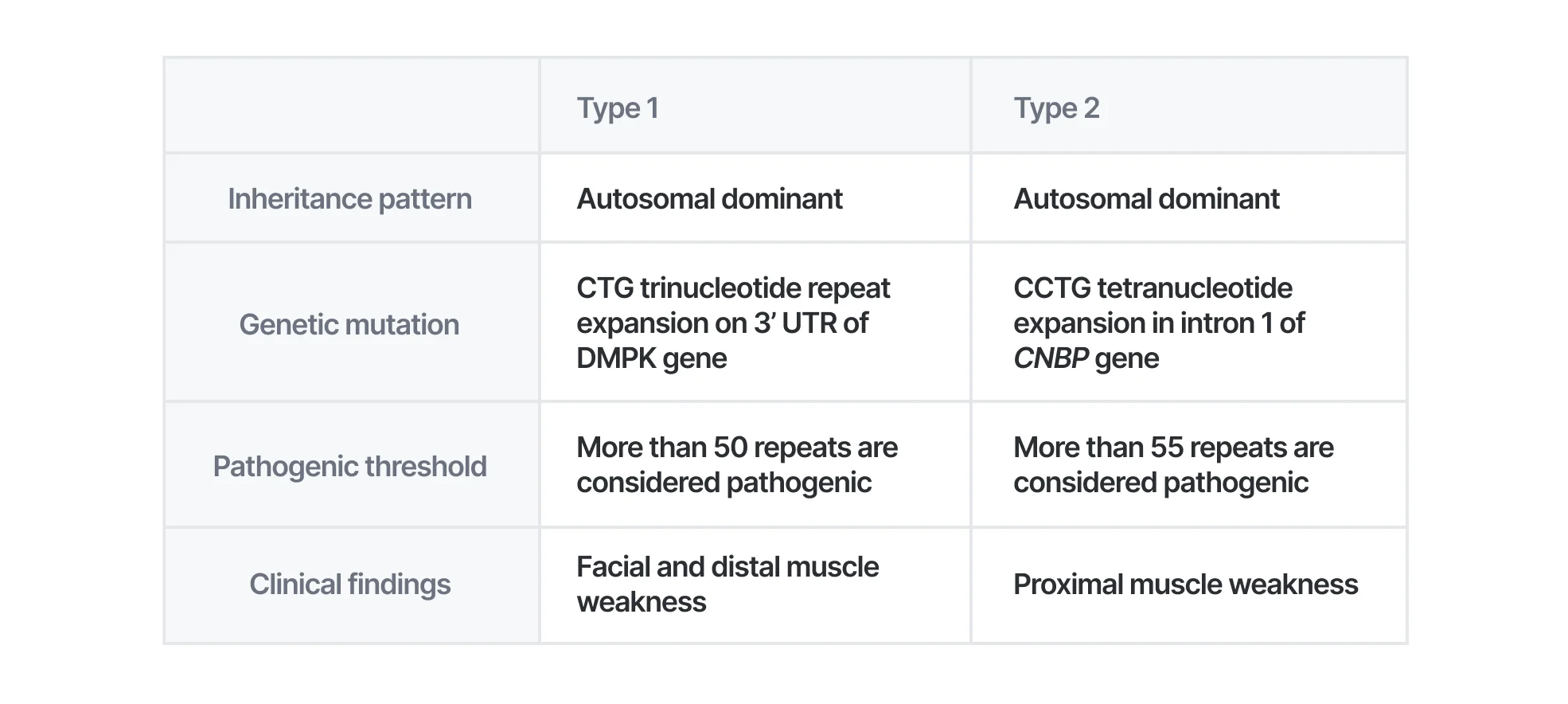
Task: Click 'Facial and distal muscle weakness' cell
Action: point(727,584)
